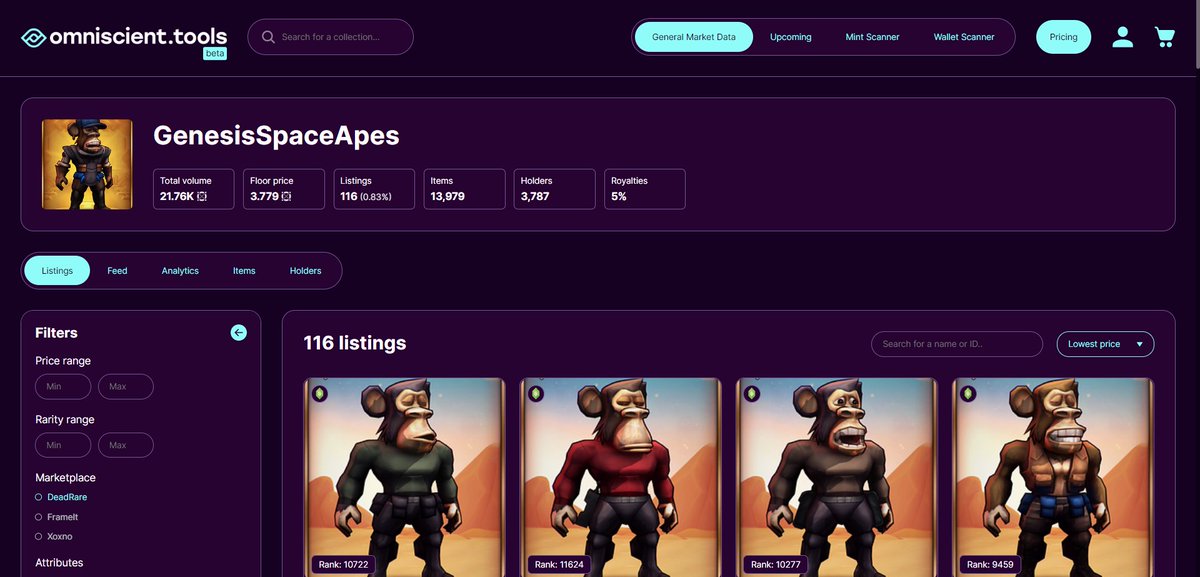
Task: Click the GenesisSpaceApes collection title
Action: [x=276, y=136]
